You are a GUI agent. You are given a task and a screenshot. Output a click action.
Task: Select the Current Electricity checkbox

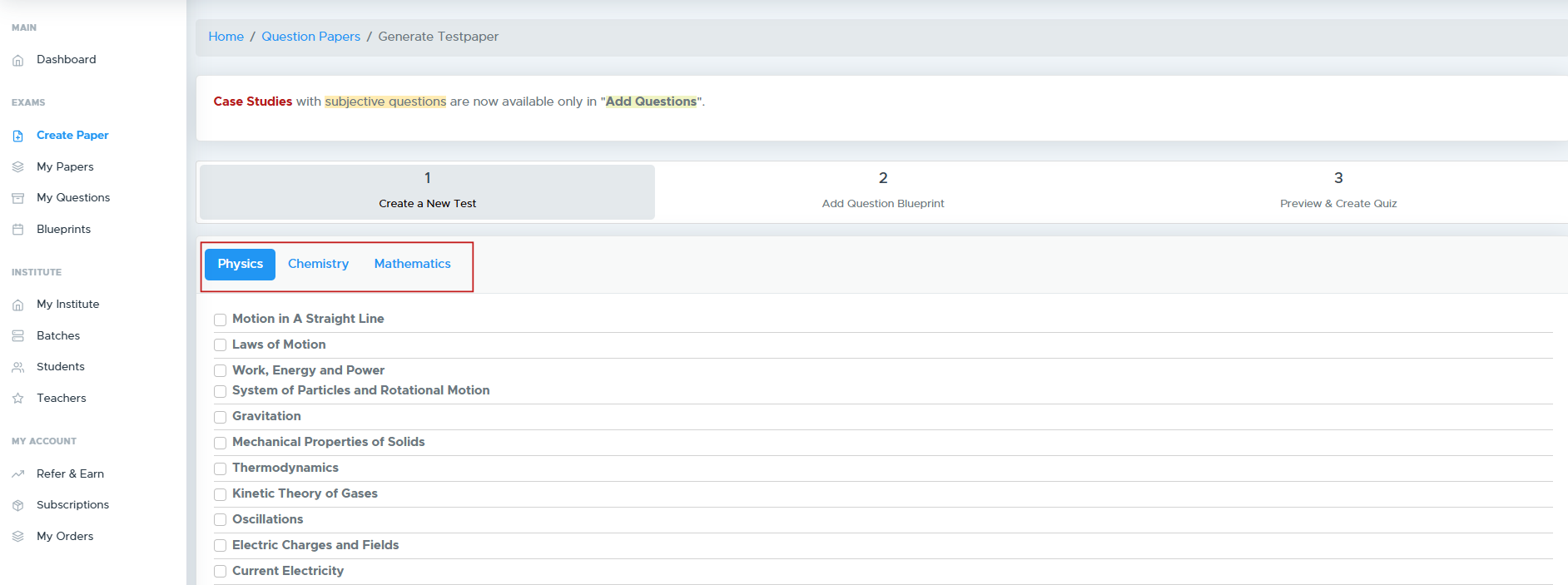221,572
